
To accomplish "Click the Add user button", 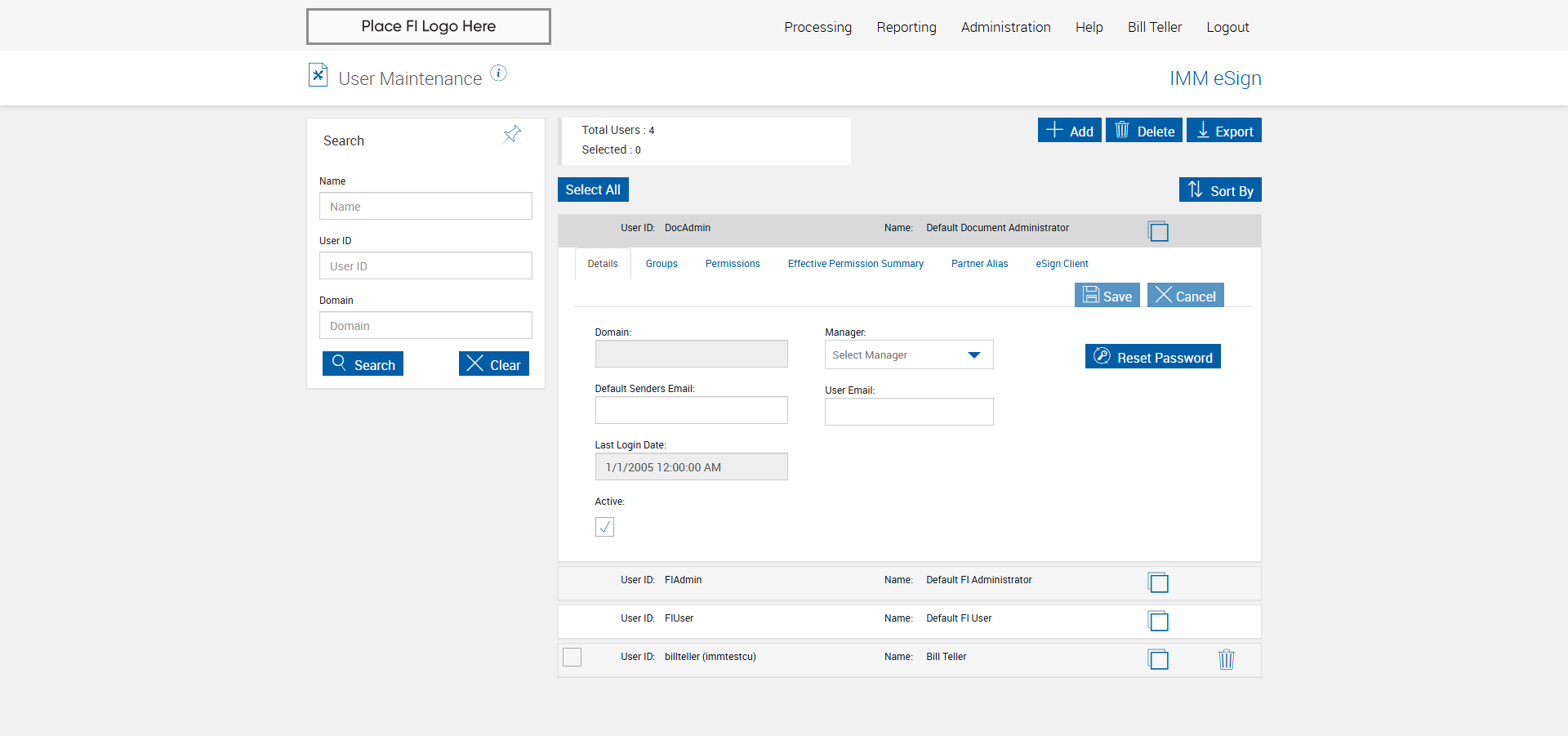I will [x=1069, y=131].
